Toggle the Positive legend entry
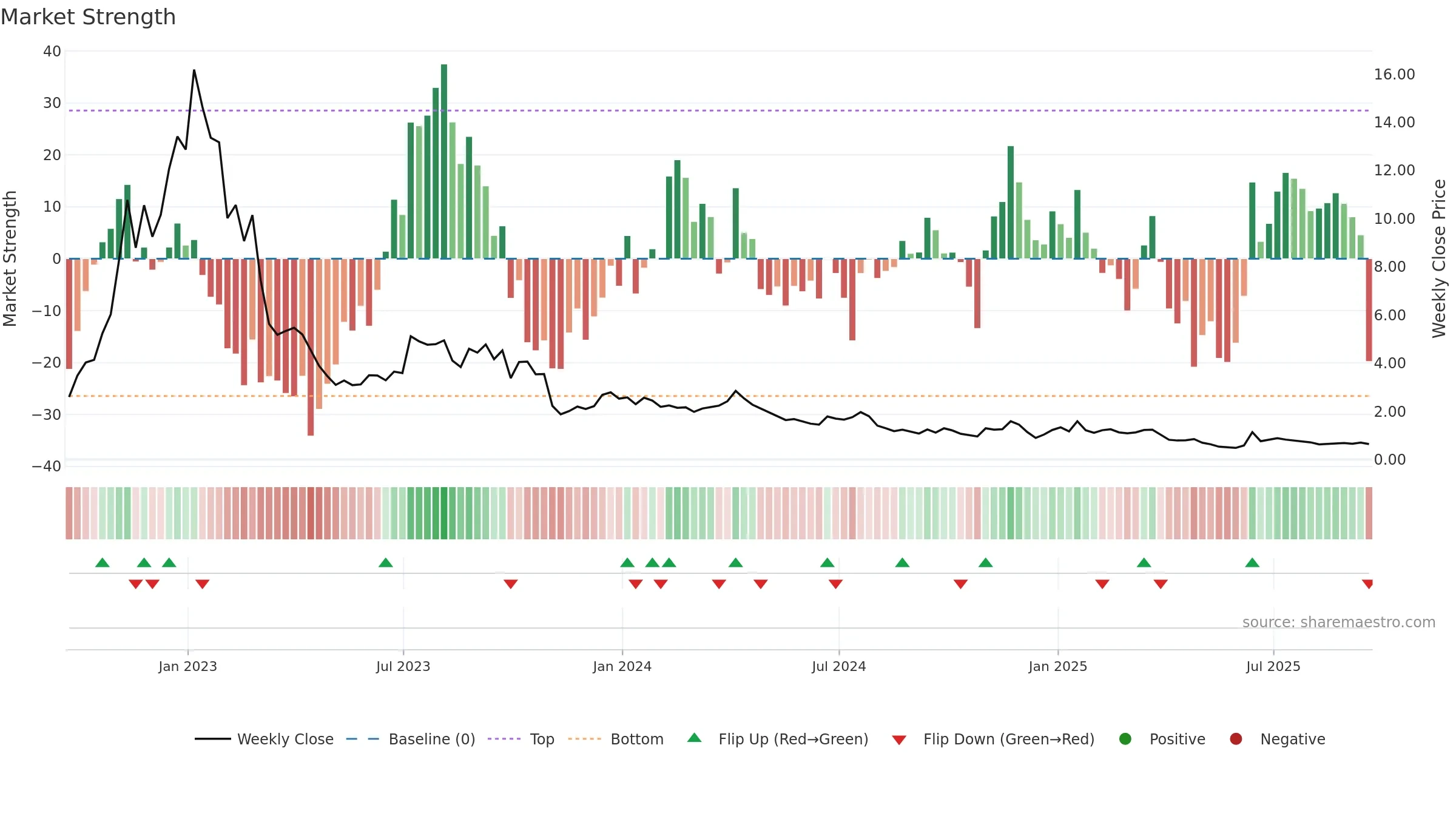Image resolution: width=1456 pixels, height=819 pixels. [1162, 739]
